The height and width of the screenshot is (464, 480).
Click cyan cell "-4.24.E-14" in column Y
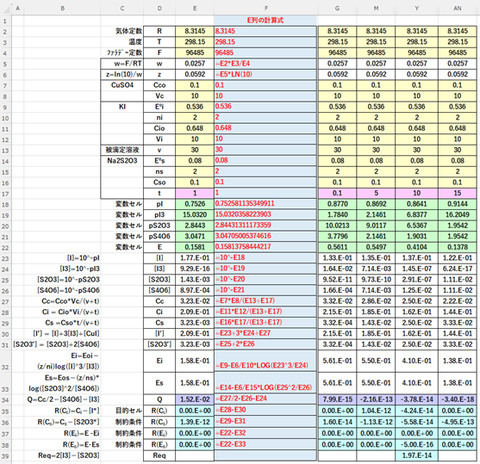point(417,411)
